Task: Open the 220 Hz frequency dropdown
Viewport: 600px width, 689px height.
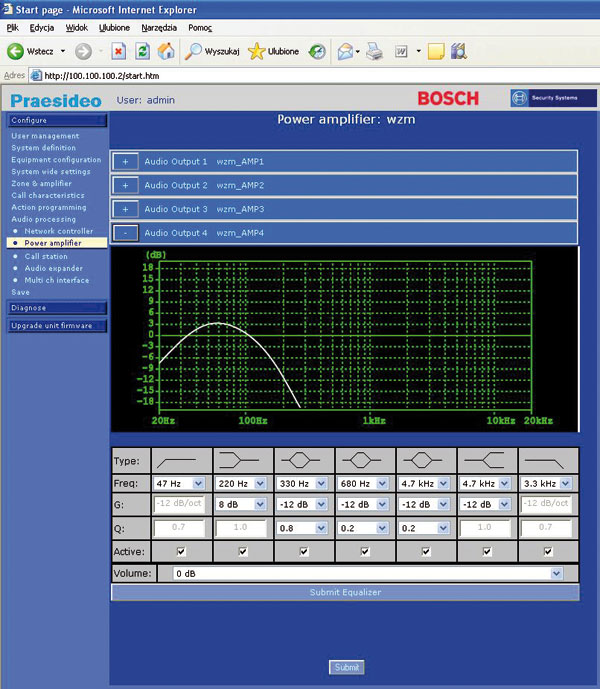Action: (x=260, y=484)
